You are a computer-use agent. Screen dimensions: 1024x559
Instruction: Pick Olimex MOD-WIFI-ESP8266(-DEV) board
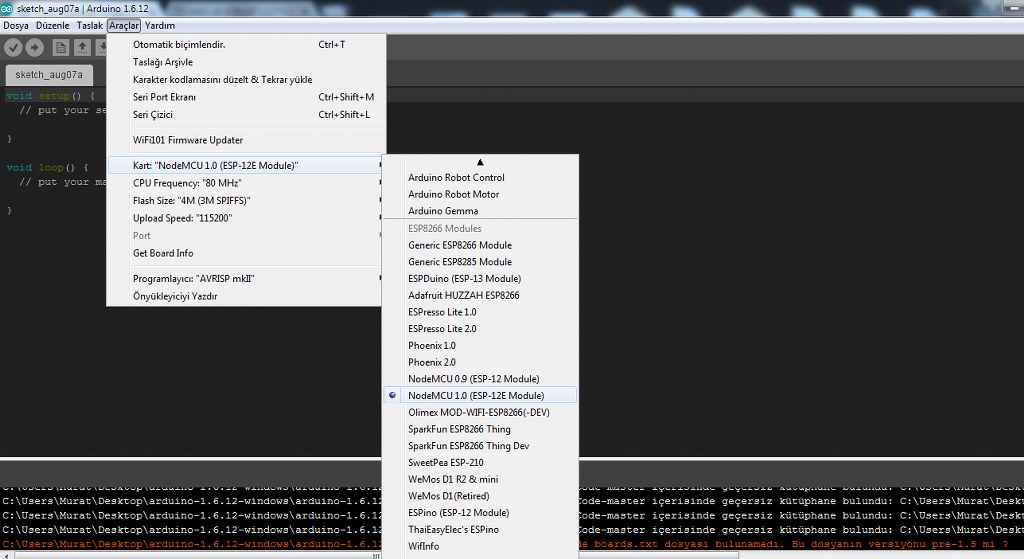(480, 412)
